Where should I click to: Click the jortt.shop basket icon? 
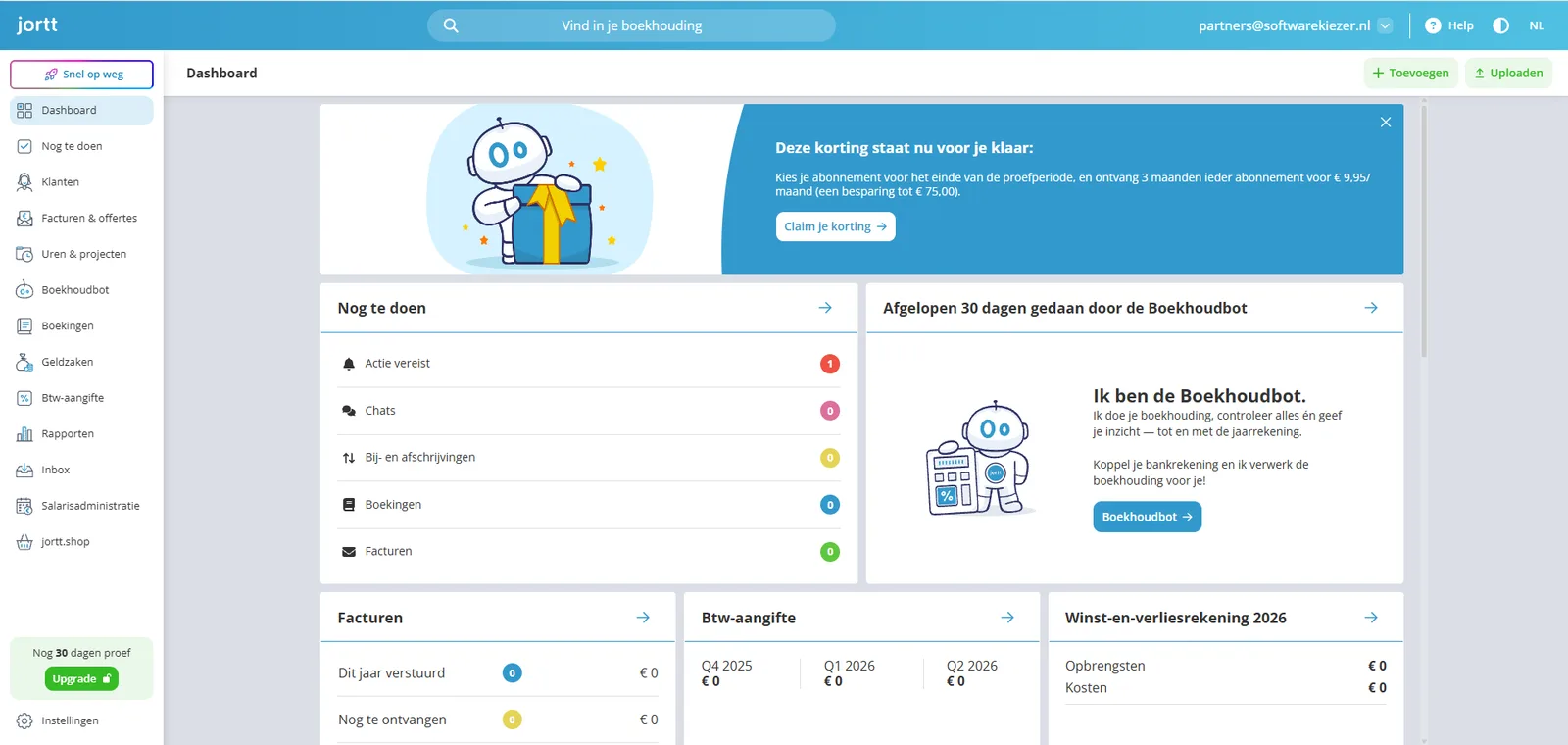24,542
